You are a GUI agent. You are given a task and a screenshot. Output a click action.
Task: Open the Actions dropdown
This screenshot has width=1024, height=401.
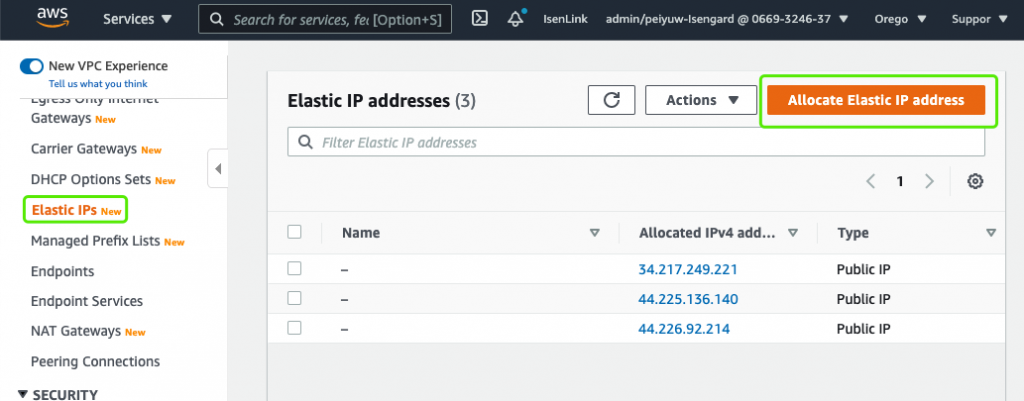pos(701,100)
